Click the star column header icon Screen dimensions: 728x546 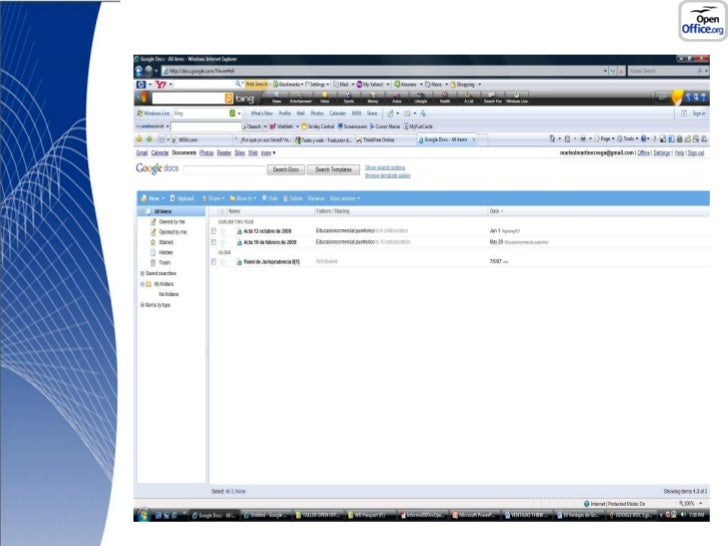pyautogui.click(x=221, y=211)
